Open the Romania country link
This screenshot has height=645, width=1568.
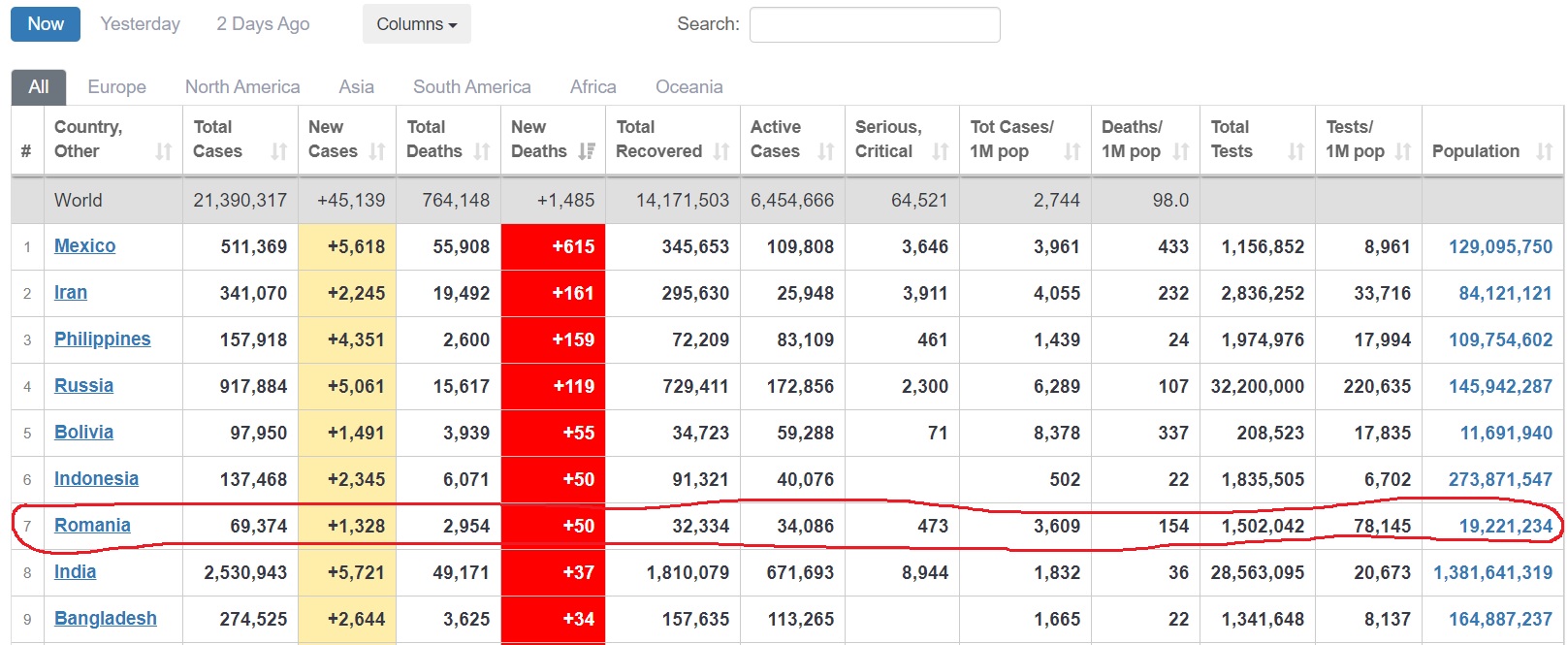(92, 525)
